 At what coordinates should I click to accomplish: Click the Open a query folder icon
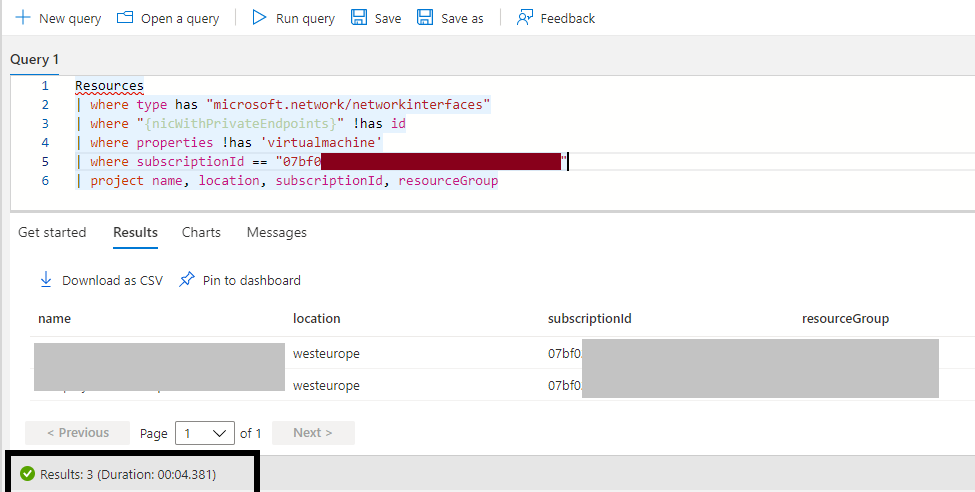pos(125,18)
